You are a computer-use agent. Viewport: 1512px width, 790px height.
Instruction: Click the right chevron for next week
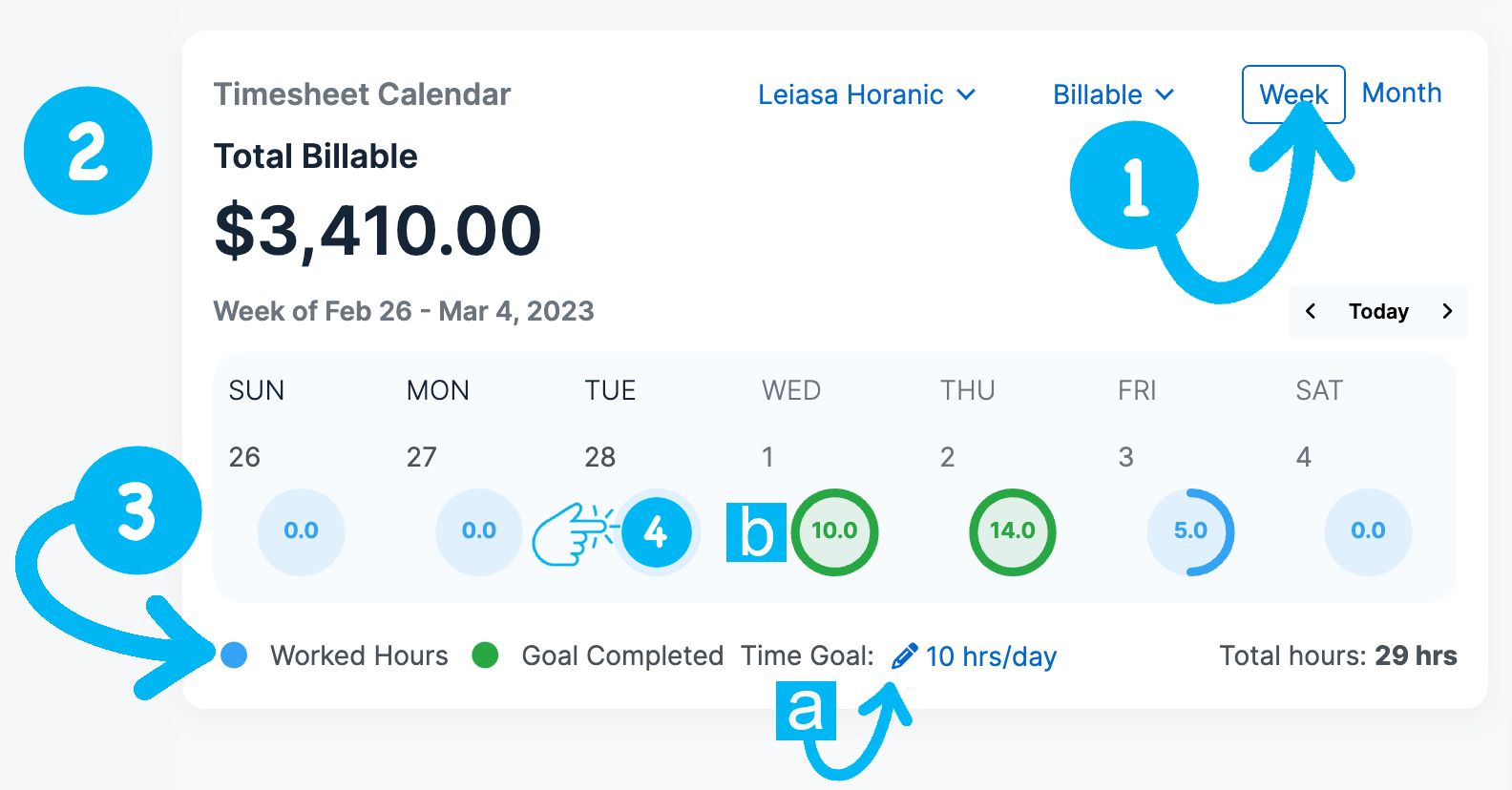[1448, 311]
